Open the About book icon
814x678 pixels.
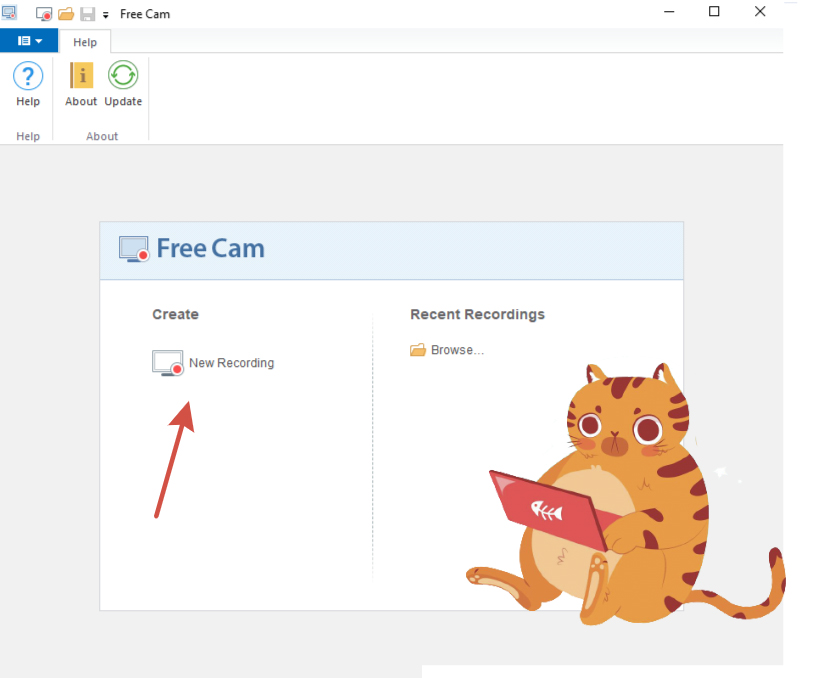coord(81,76)
